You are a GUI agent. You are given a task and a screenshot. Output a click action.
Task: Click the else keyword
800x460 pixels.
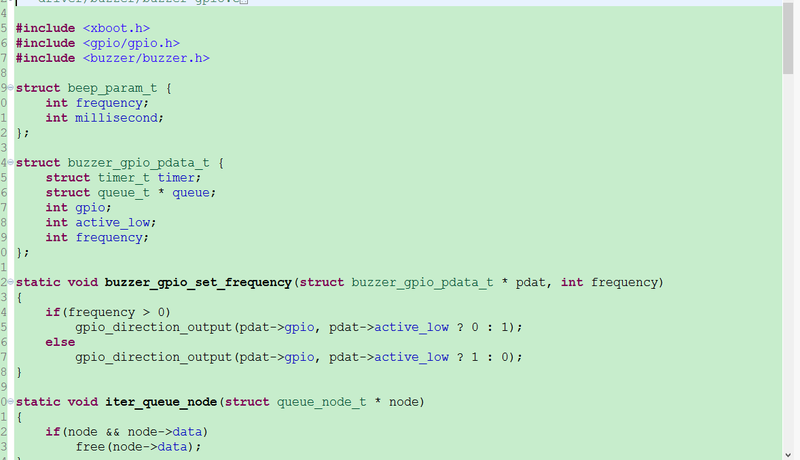coord(60,342)
